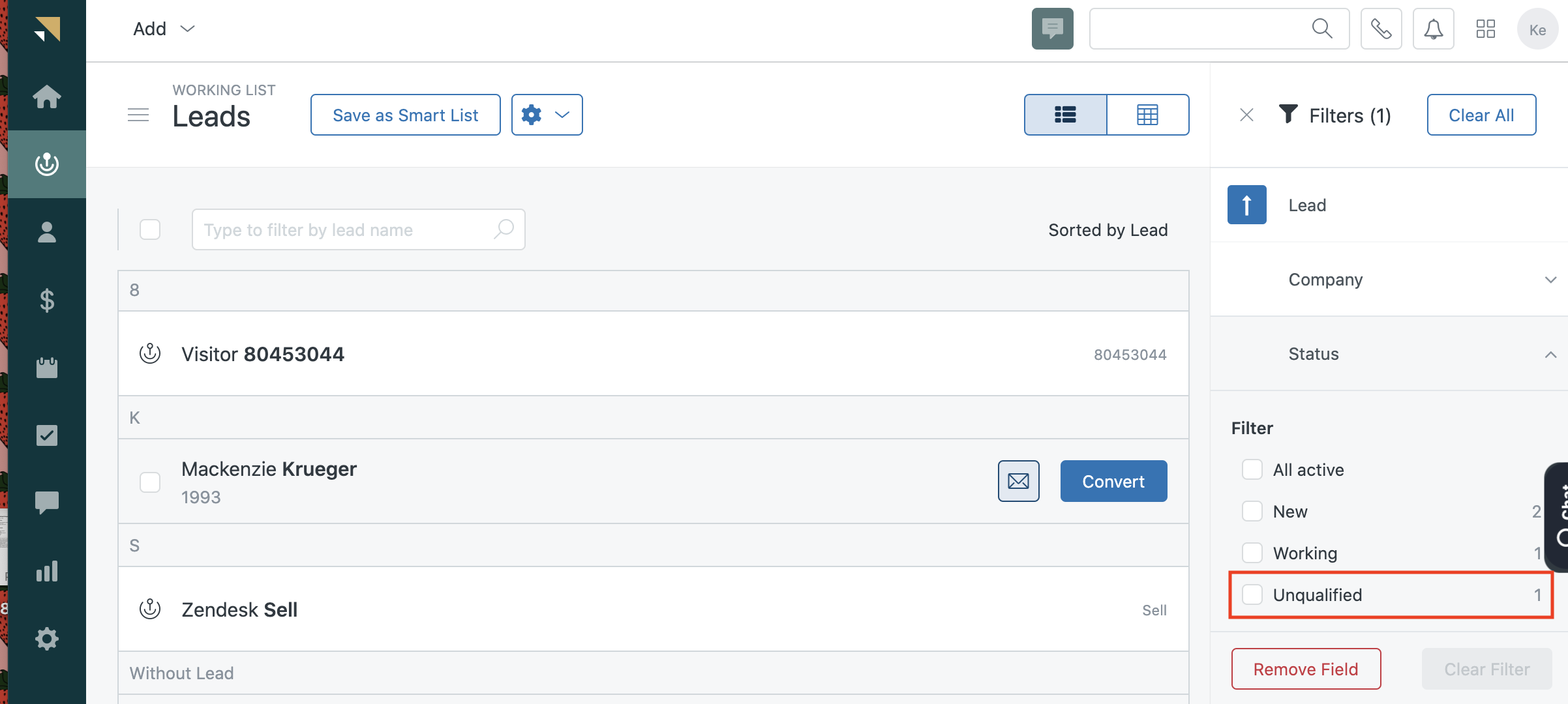The image size is (1568, 704).
Task: Click the contacts/person icon in sidebar
Action: point(46,231)
